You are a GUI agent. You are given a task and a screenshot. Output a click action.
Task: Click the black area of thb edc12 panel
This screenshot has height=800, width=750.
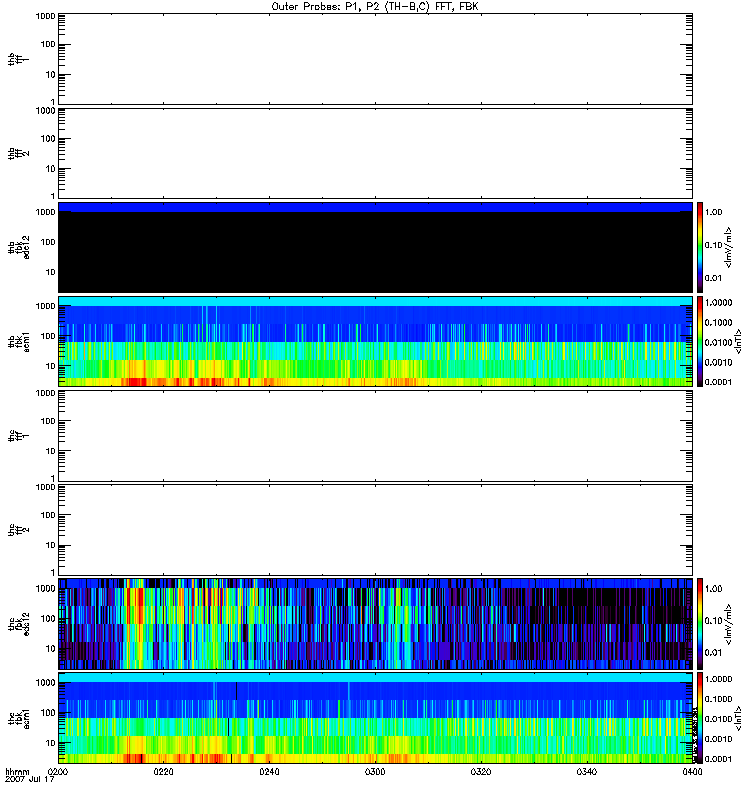point(375,252)
